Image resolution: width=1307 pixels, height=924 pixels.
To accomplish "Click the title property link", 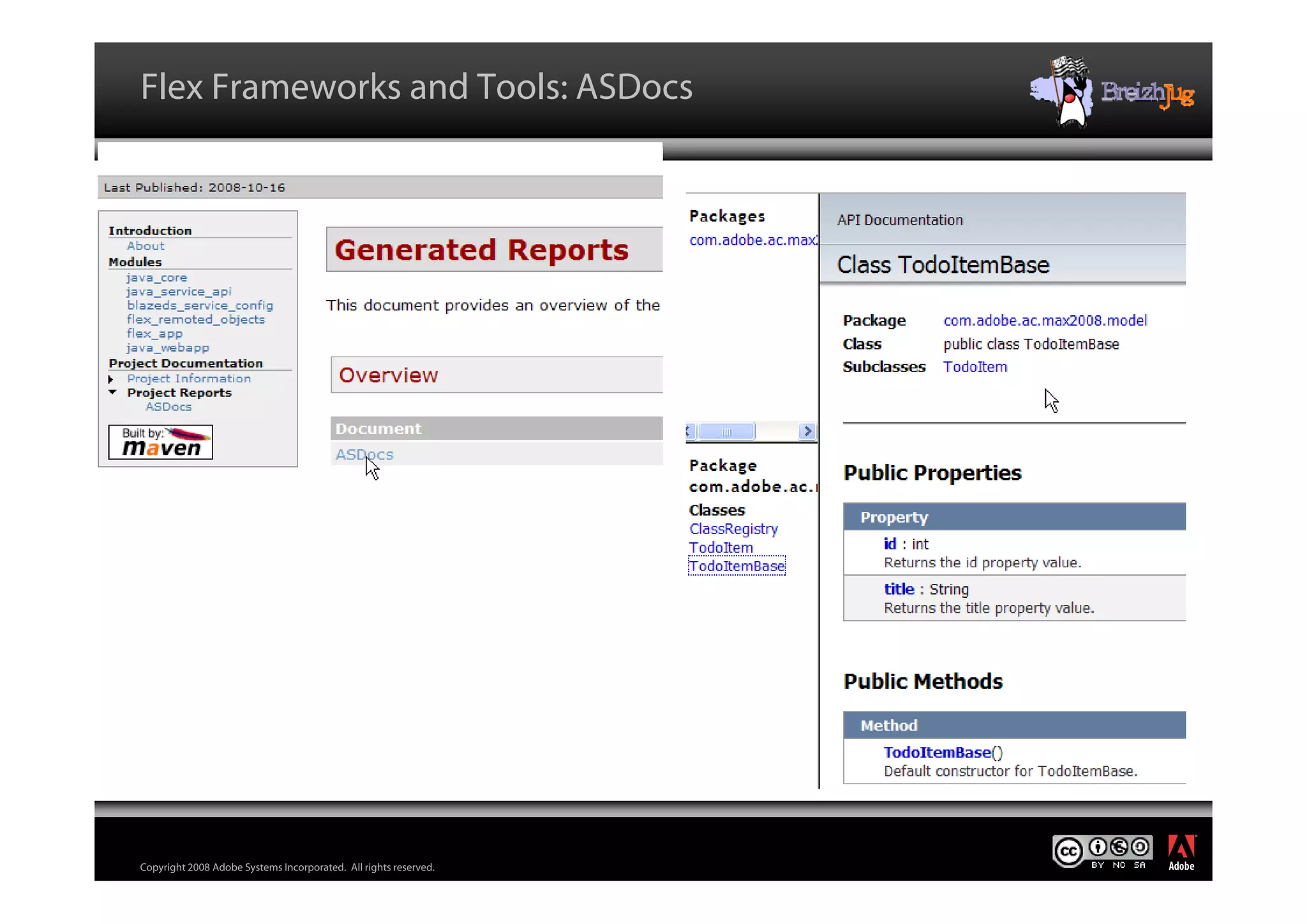I will tap(899, 589).
